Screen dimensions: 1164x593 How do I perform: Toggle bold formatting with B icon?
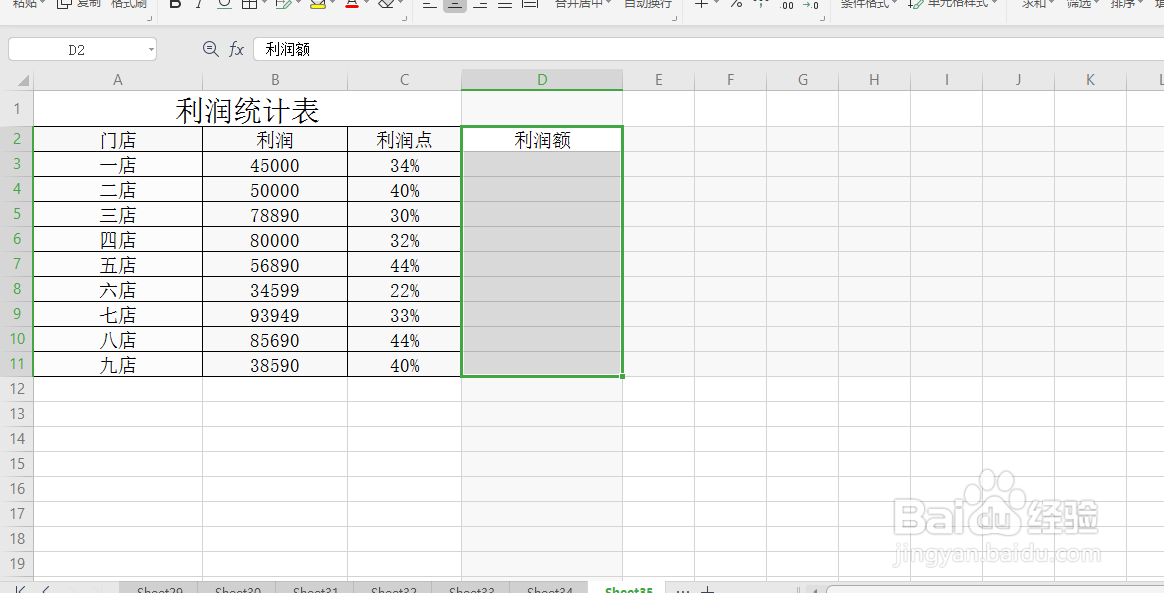pyautogui.click(x=175, y=4)
